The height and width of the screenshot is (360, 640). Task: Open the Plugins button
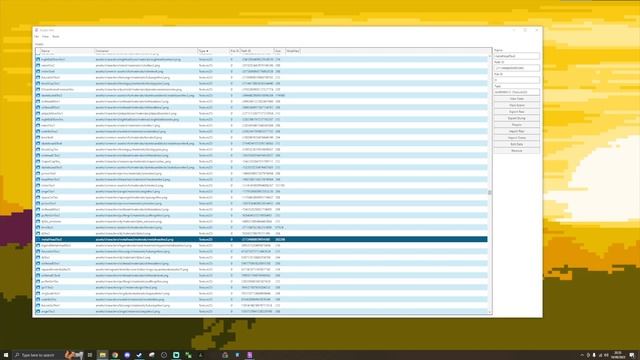(516, 125)
